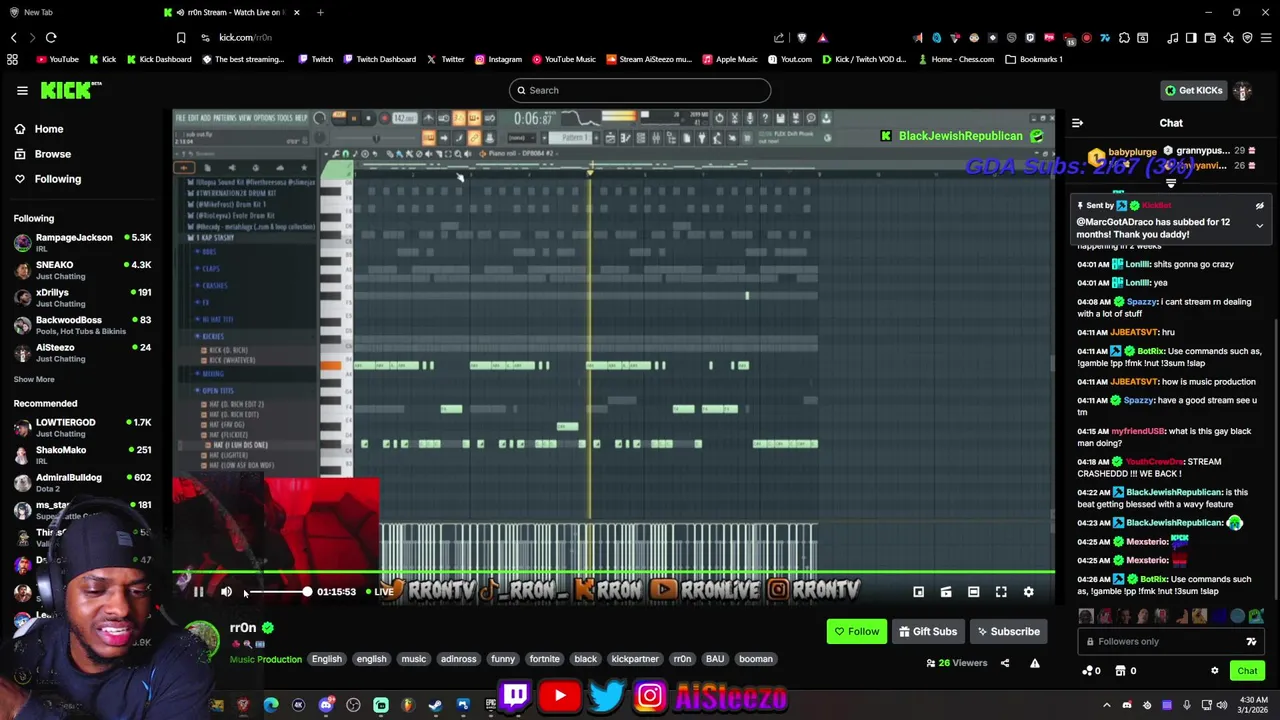Image resolution: width=1280 pixels, height=720 pixels.
Task: Open SNEAKO channel in sidebar
Action: click(x=82, y=270)
